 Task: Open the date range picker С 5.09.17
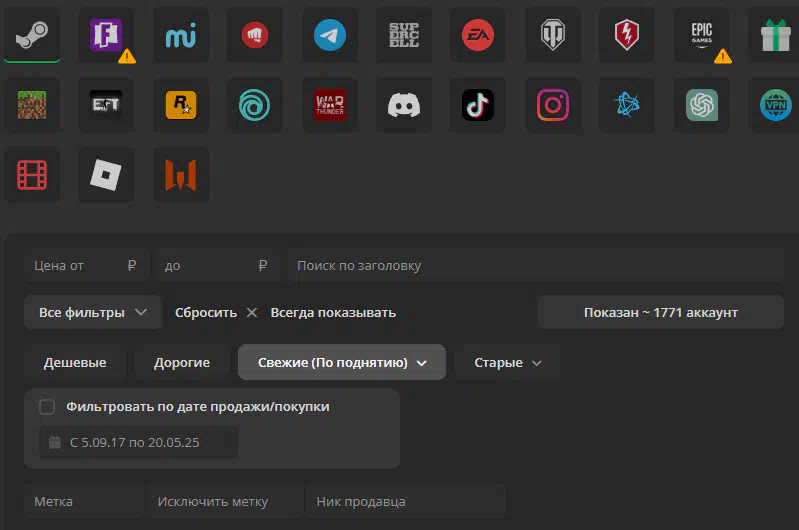click(x=139, y=442)
